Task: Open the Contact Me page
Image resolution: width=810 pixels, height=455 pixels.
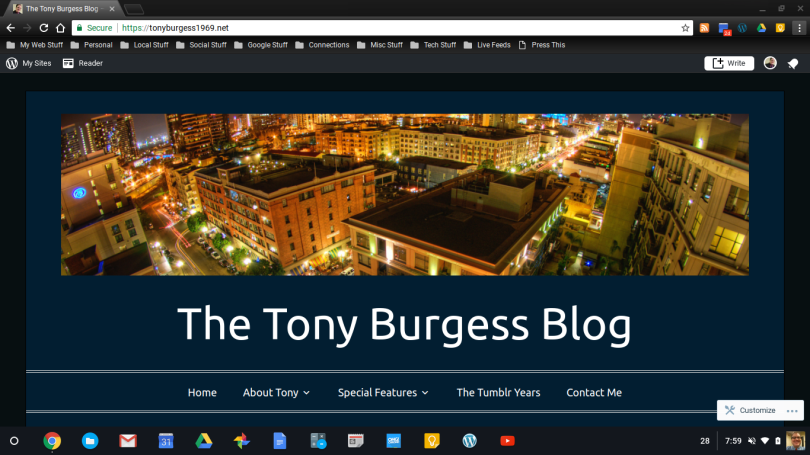Action: pyautogui.click(x=594, y=393)
